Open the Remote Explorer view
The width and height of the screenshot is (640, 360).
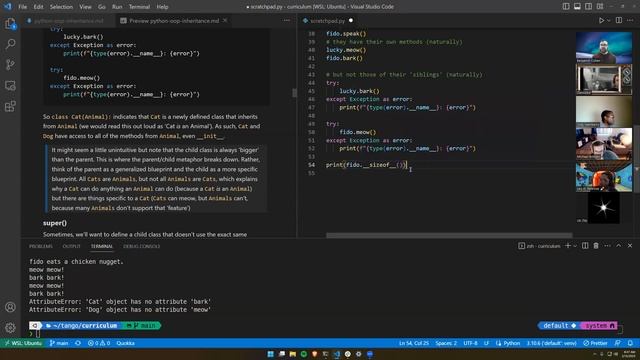coord(11,85)
